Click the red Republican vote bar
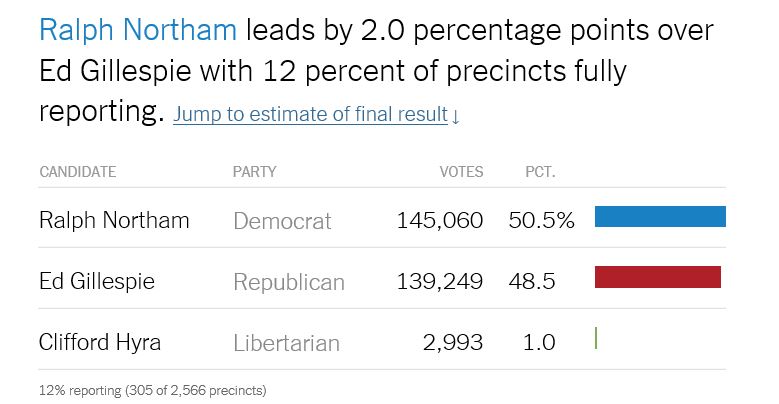The width and height of the screenshot is (779, 404). (657, 277)
